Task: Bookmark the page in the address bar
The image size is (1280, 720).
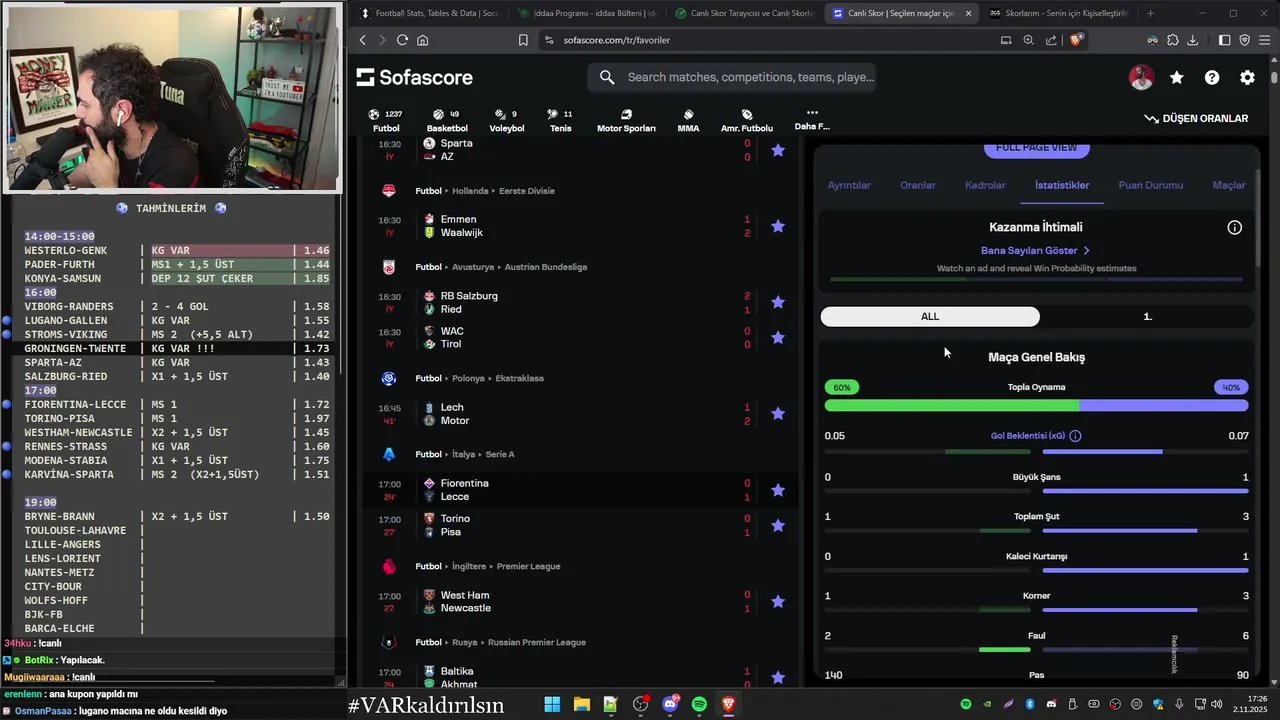Action: pyautogui.click(x=523, y=40)
